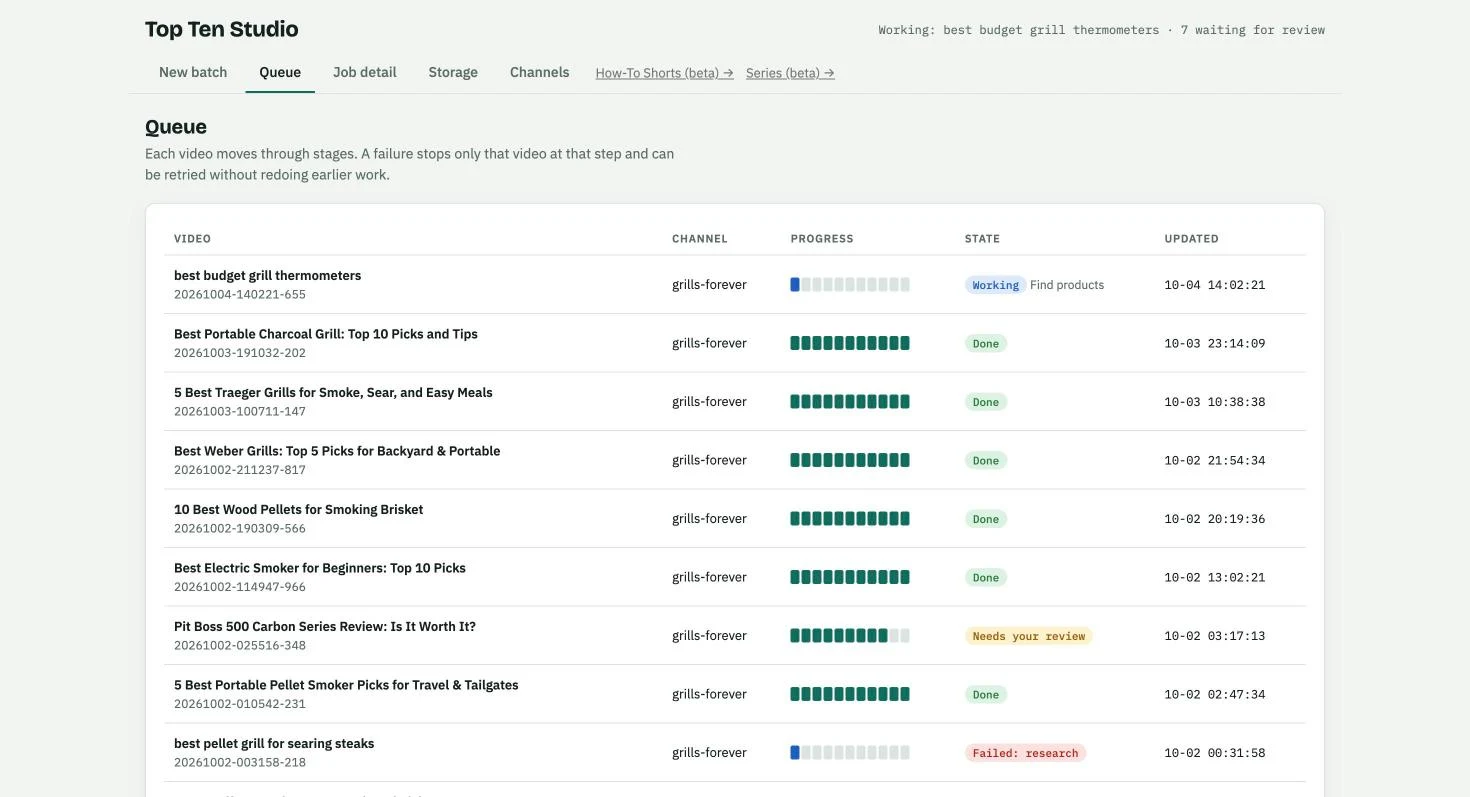
Task: Click grills-forever channel in Weber Grills row
Action: click(709, 460)
